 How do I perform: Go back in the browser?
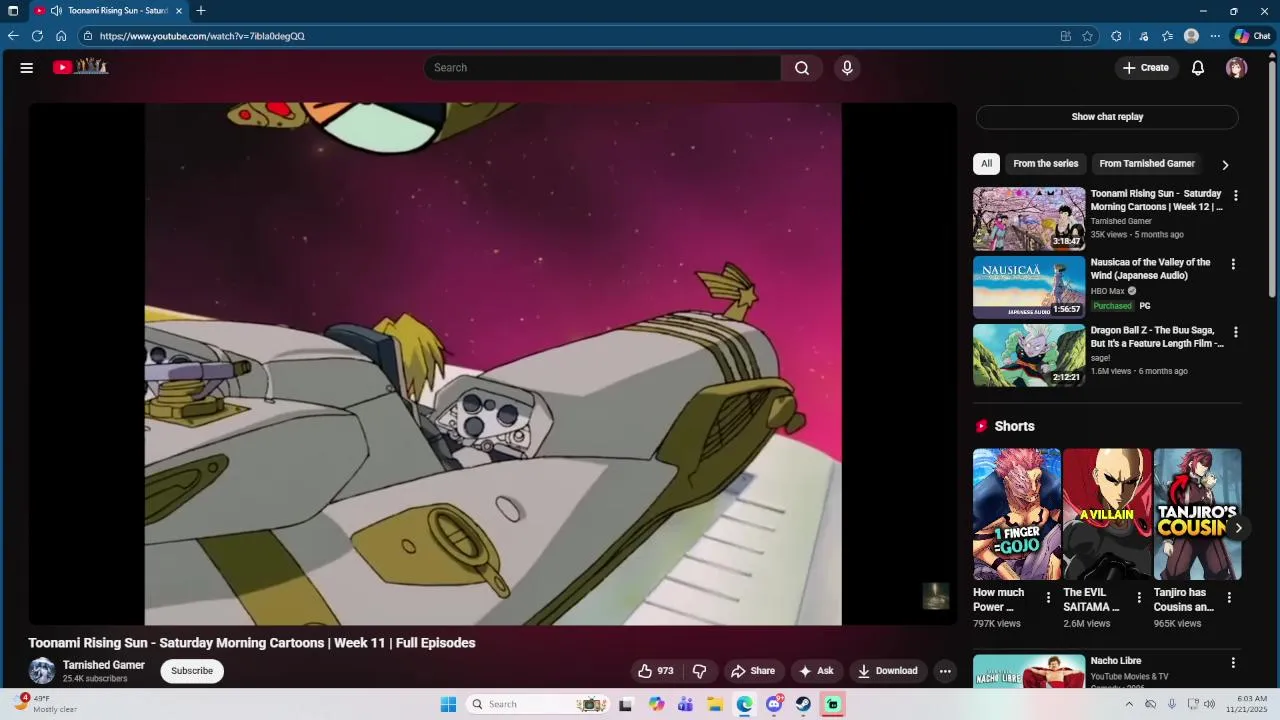tap(13, 36)
